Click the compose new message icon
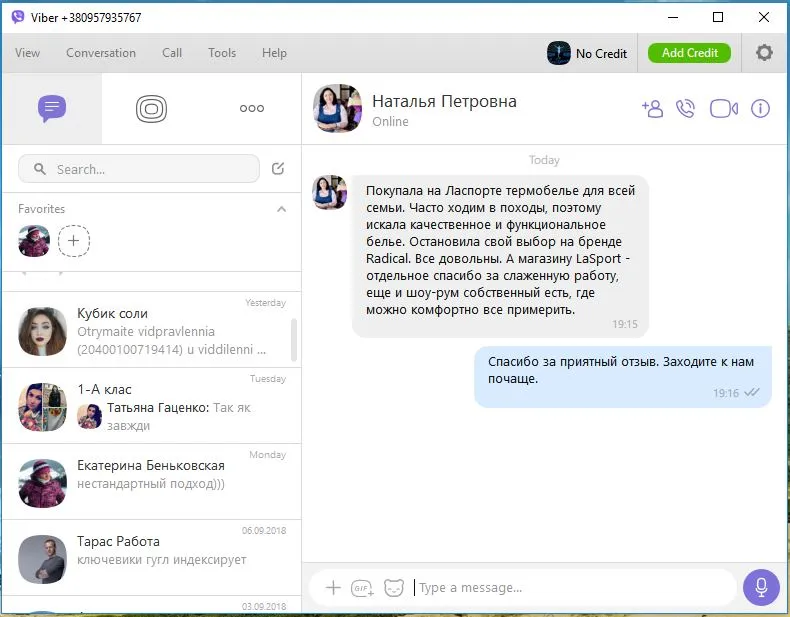Viewport: 790px width, 617px height. click(x=278, y=168)
